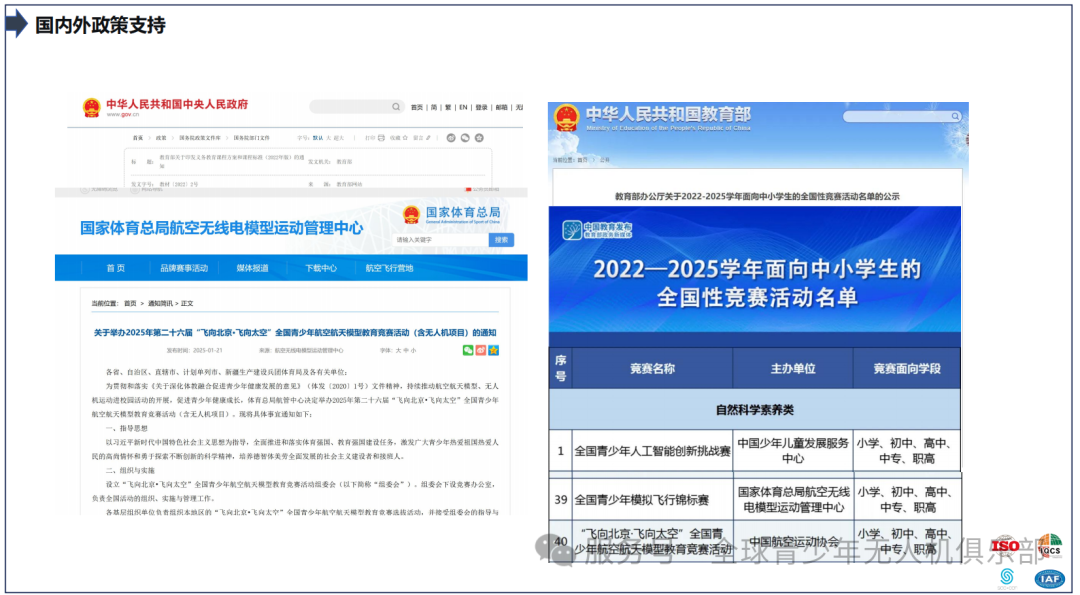Click 首页 in the 当前位置 breadcrumb

point(130,303)
